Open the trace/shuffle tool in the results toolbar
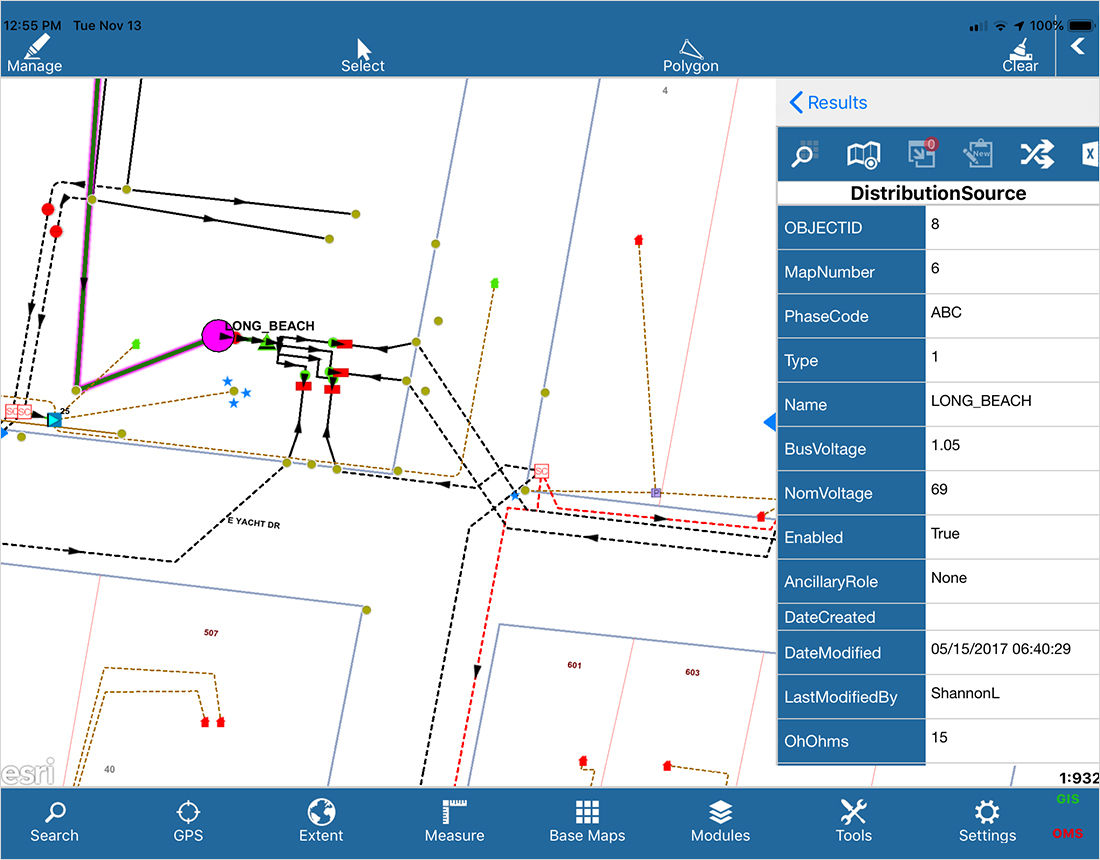 1037,154
